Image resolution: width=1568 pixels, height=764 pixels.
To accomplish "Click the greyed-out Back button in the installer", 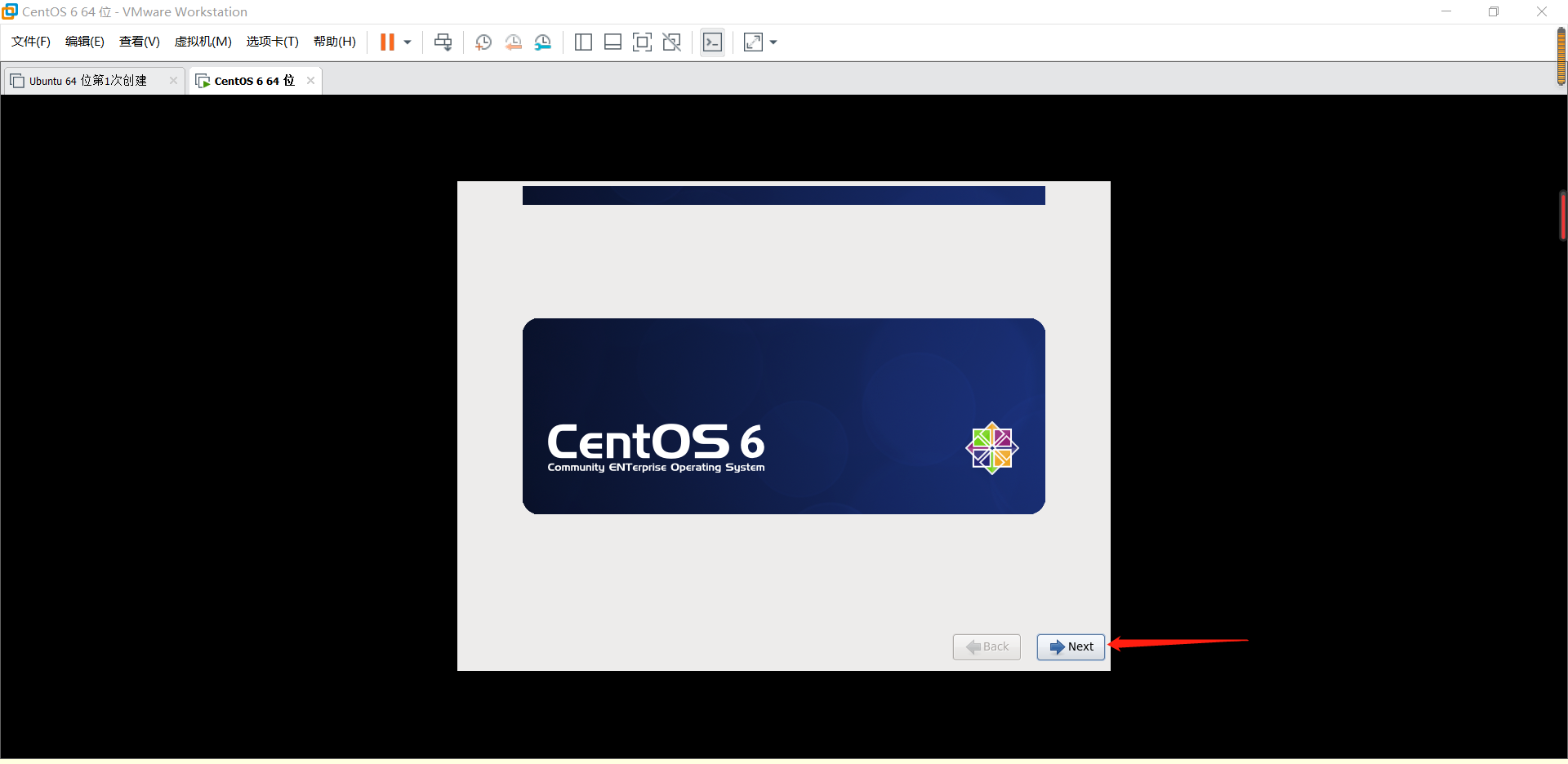I will (x=987, y=647).
